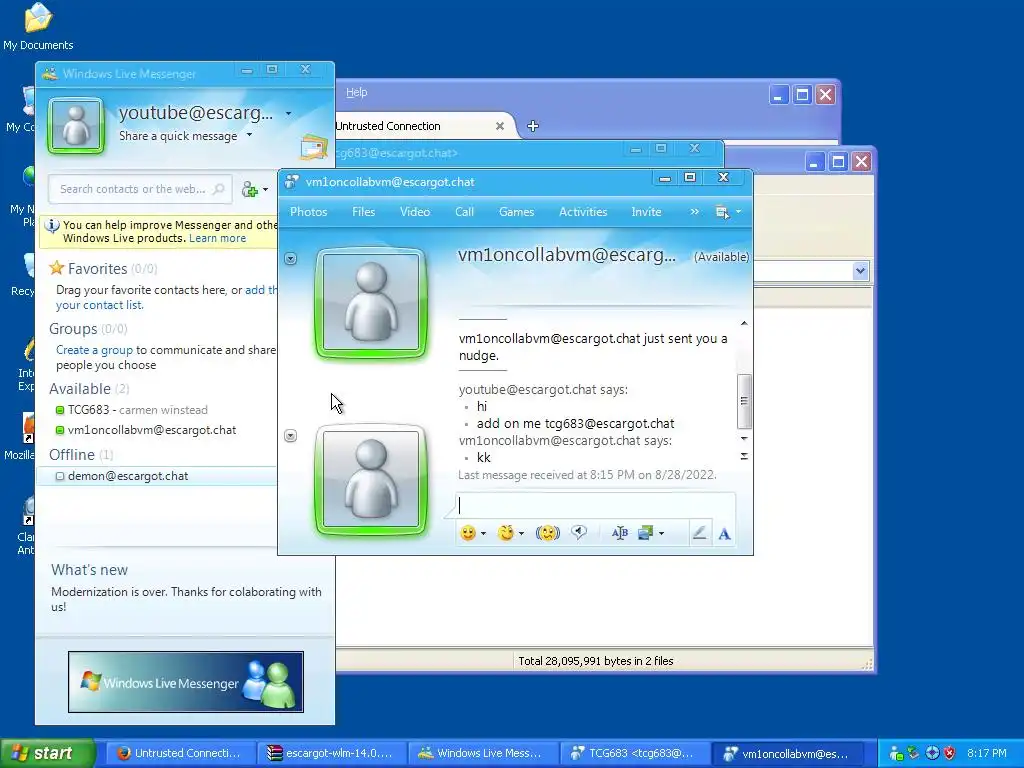Viewport: 1024px width, 768px height.
Task: Open Games in chat toolbar
Action: [x=516, y=212]
